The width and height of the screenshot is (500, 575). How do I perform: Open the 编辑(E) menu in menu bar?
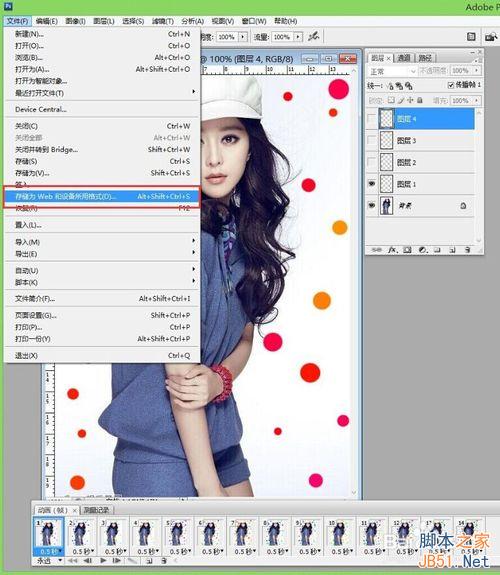[47, 21]
